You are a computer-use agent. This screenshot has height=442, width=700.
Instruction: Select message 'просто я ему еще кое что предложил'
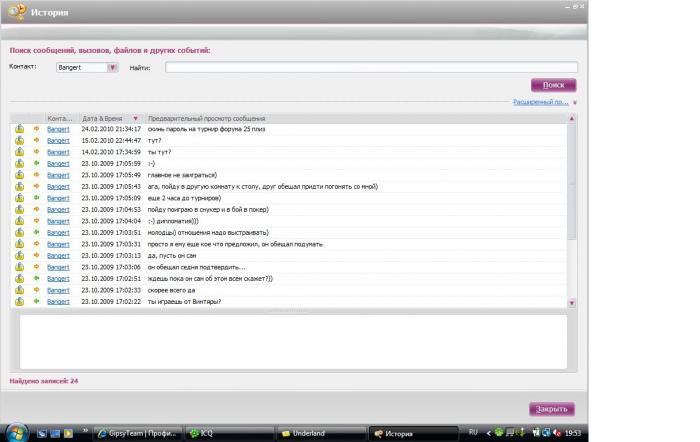(x=235, y=244)
